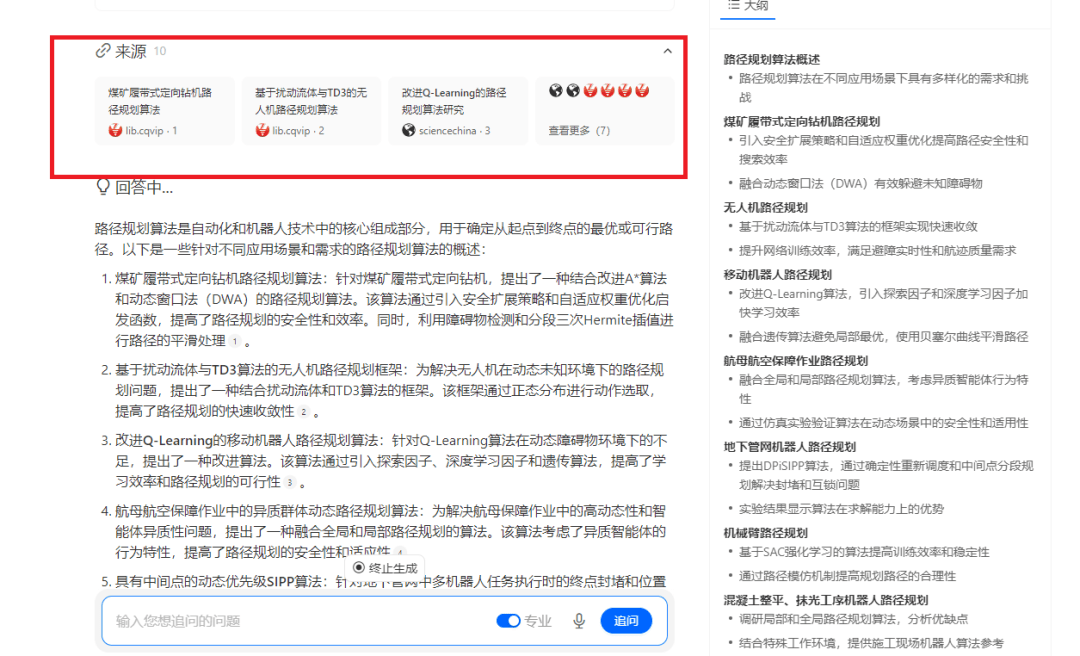This screenshot has height=656, width=1080.
Task: Select 机械臂路径规划 outline heading
Action: 765,533
